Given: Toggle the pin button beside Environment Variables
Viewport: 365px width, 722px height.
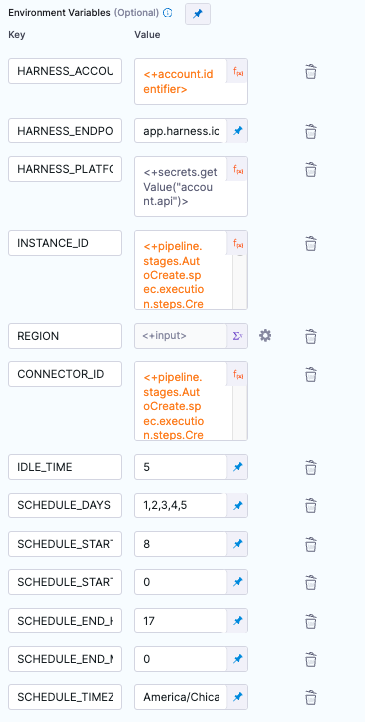Looking at the screenshot, I should point(198,14).
